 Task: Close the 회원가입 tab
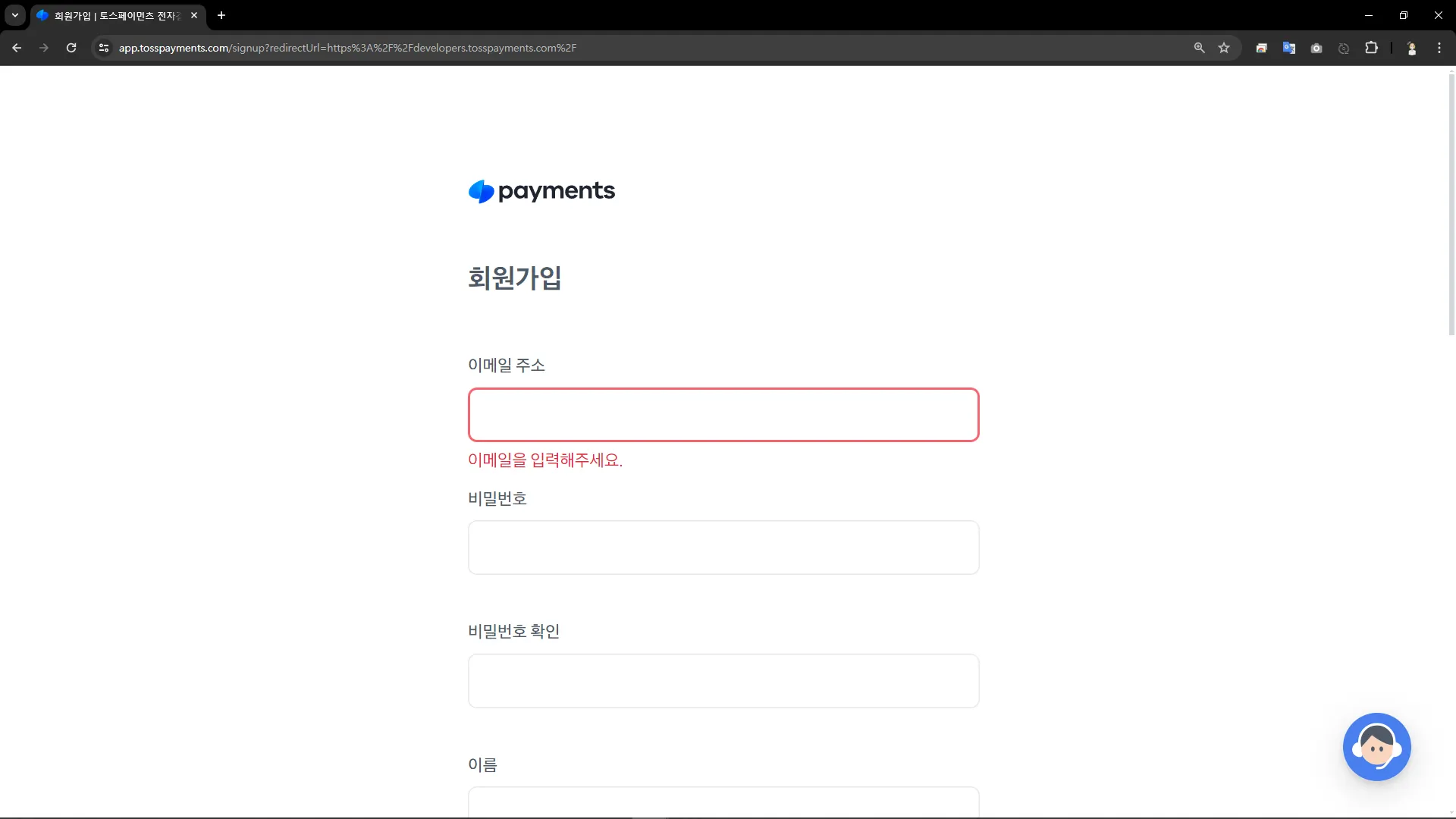pyautogui.click(x=194, y=15)
